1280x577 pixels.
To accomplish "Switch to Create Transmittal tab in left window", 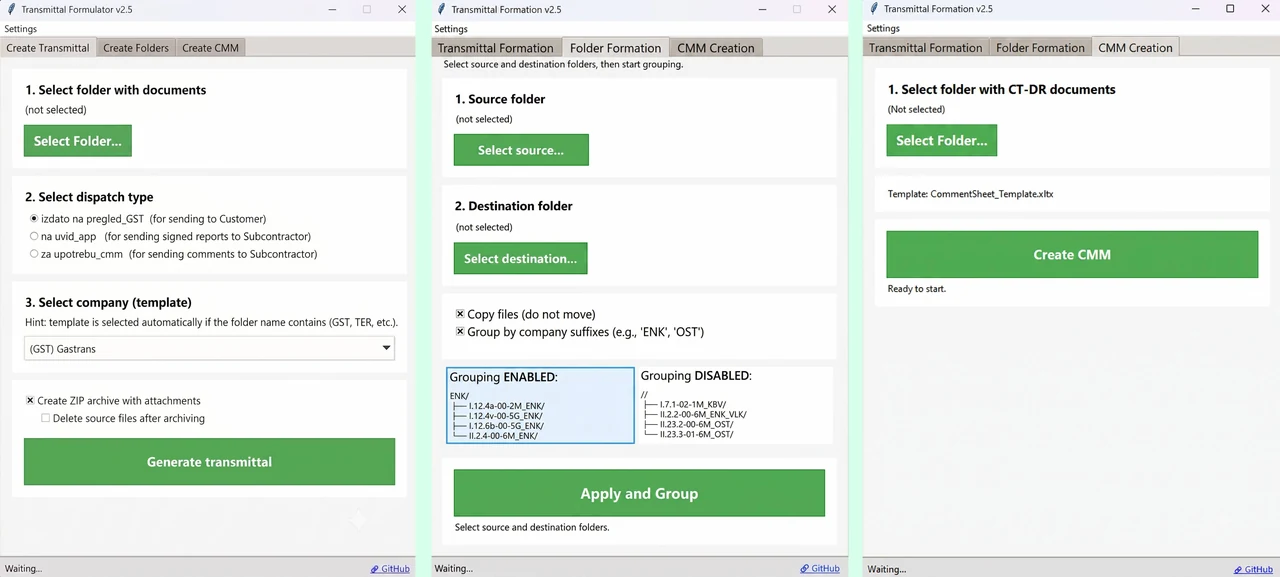I will click(48, 48).
